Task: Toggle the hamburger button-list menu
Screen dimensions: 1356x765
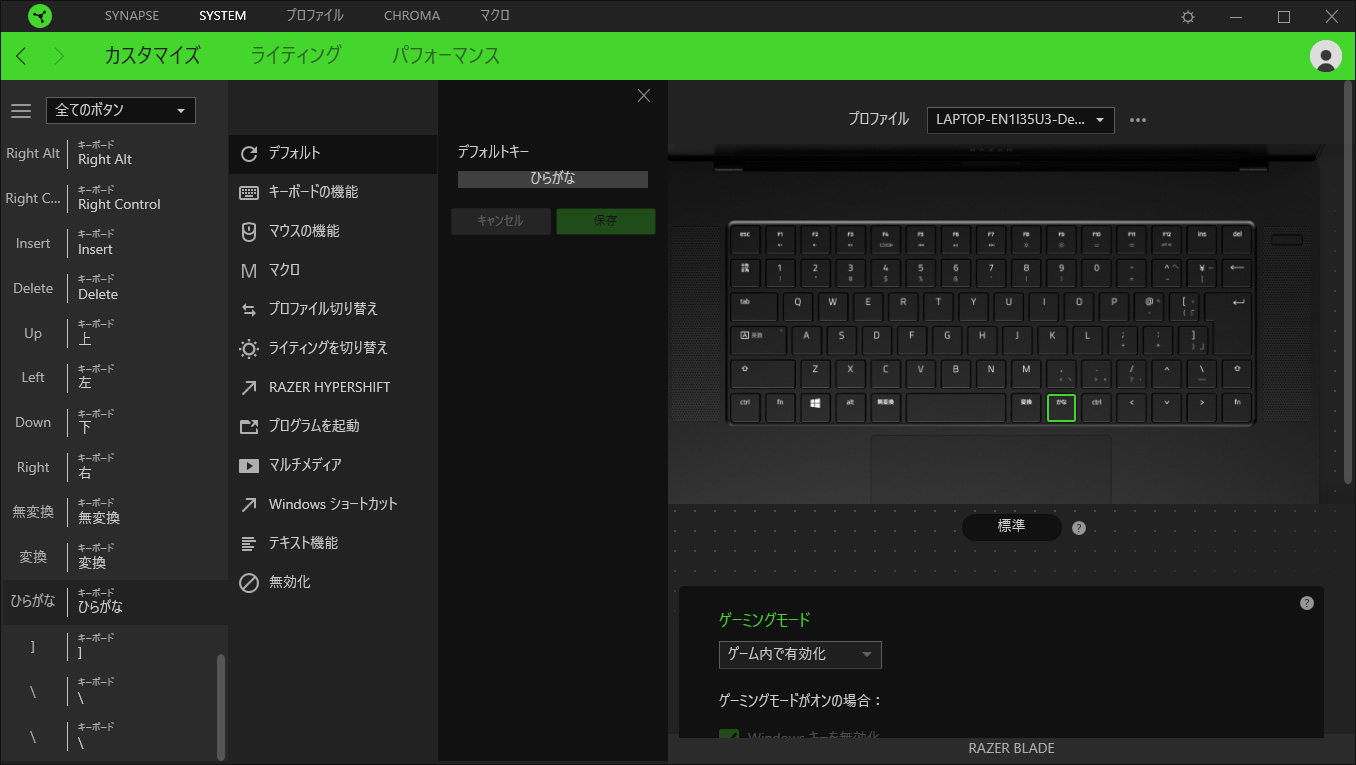Action: pos(21,110)
